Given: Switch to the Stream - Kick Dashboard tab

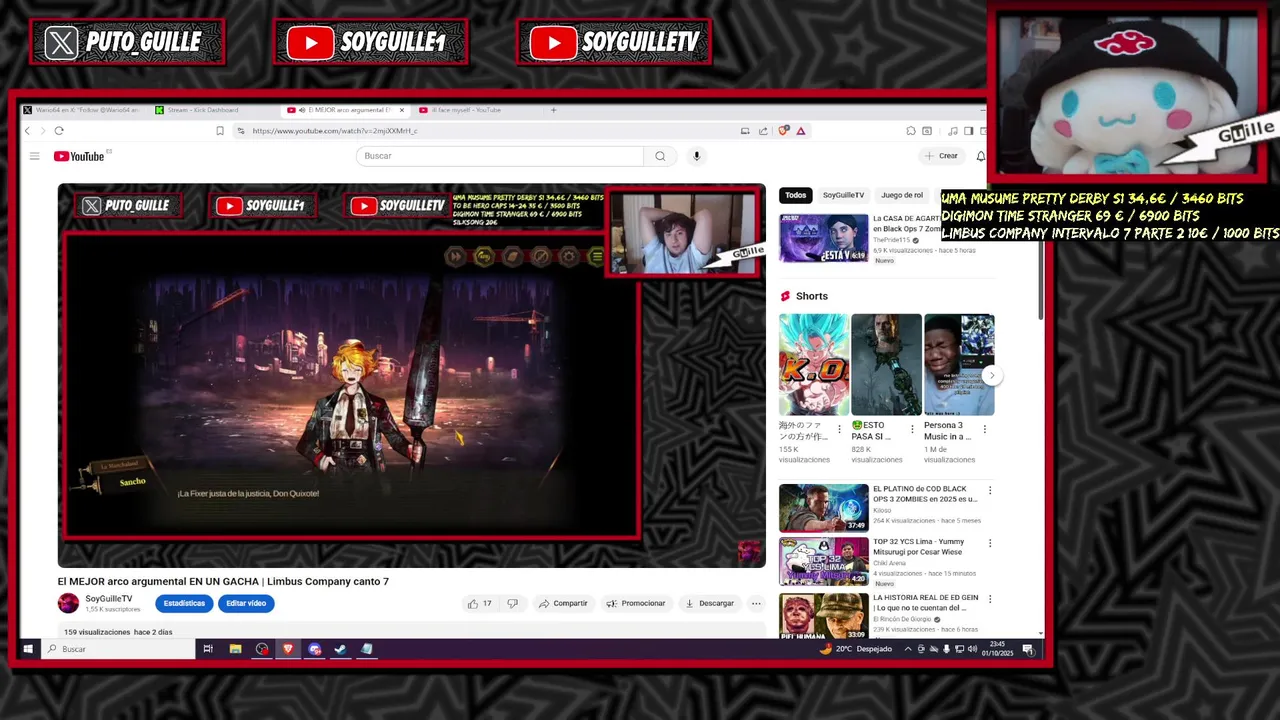Looking at the screenshot, I should [x=203, y=110].
